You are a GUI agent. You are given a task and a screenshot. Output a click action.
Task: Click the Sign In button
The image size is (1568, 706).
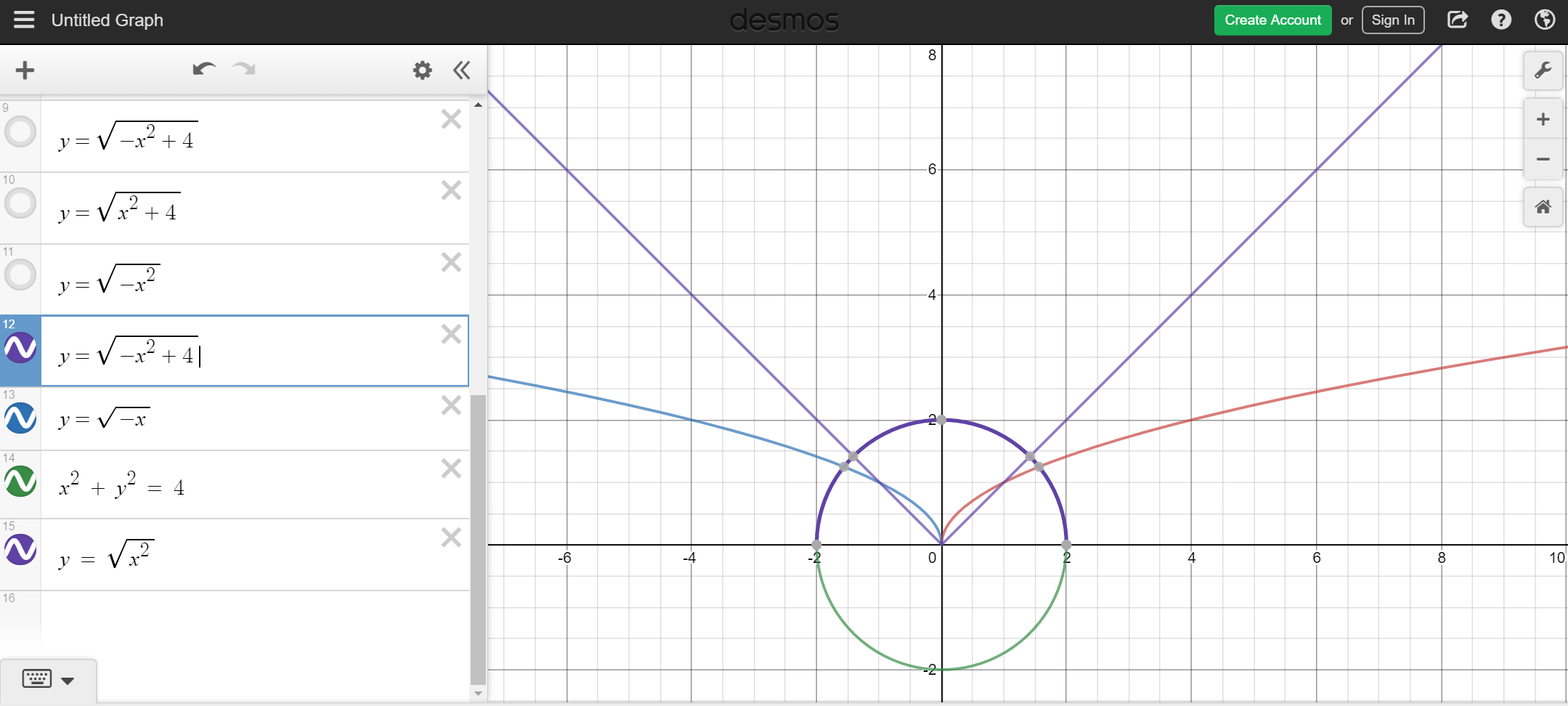click(1392, 20)
